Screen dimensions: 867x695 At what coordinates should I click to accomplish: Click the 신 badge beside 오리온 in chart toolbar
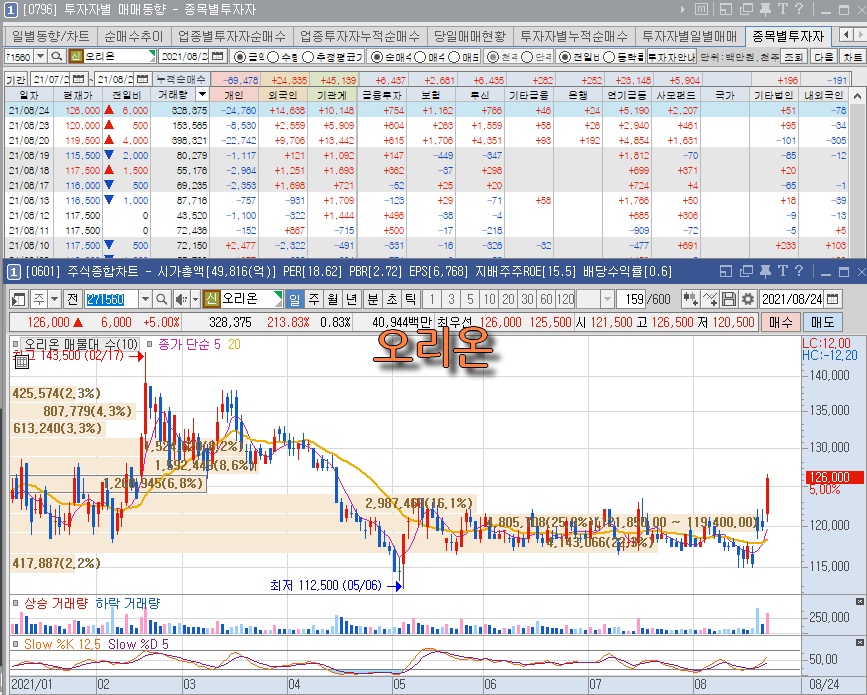point(211,299)
